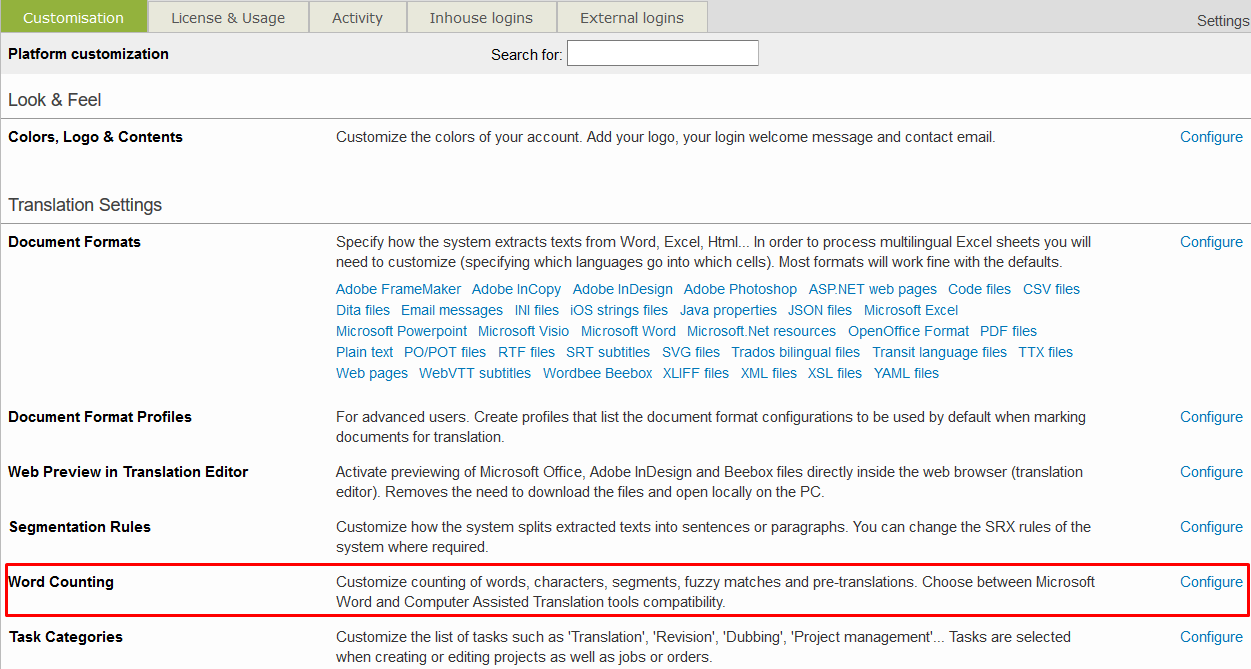Configure Colors, Logo & Contents
The width and height of the screenshot is (1251, 669).
1211,137
